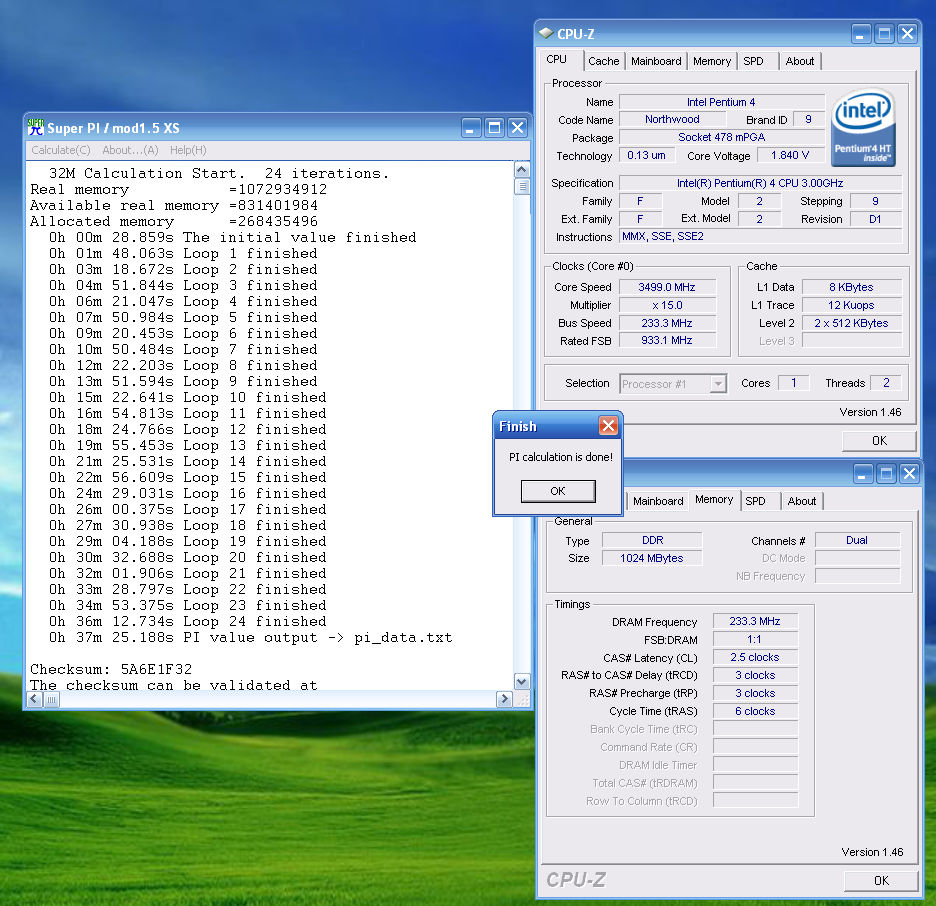
Task: Click the Bus Speed 233.3 MHz value
Action: [x=667, y=323]
